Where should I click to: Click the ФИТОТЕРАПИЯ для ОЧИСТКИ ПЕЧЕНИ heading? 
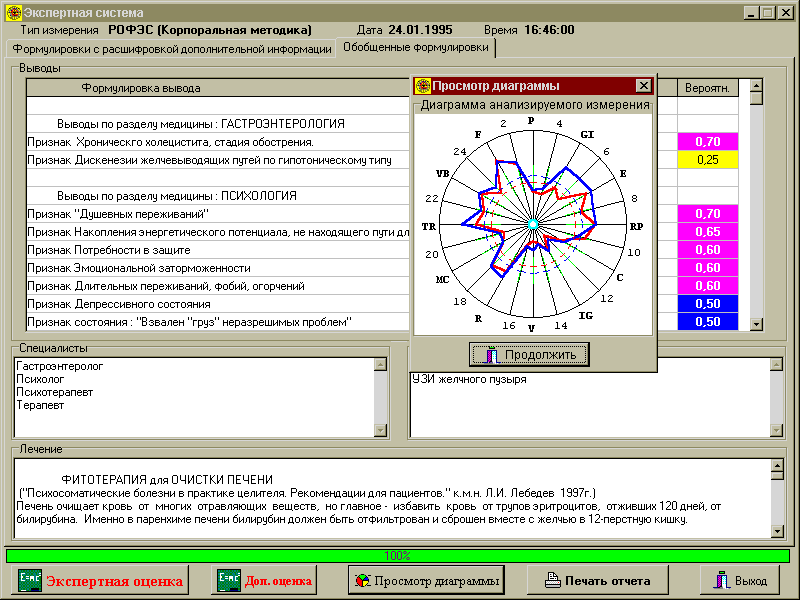[x=167, y=480]
